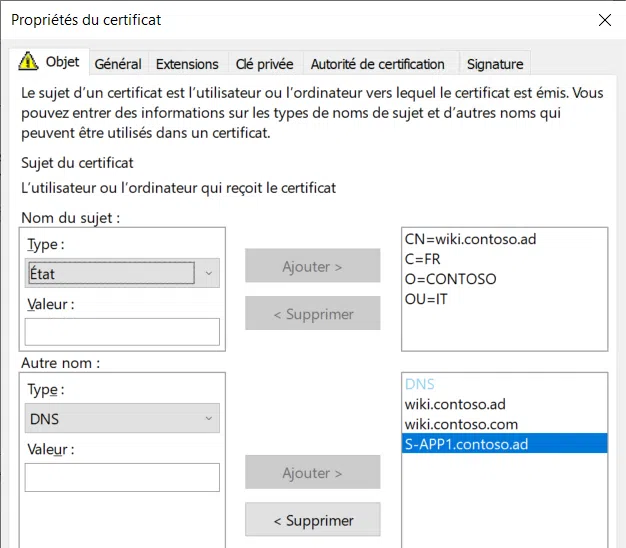The image size is (626, 548).
Task: Select the S-APP1.contoso.ad DNS entry
Action: pyautogui.click(x=466, y=443)
